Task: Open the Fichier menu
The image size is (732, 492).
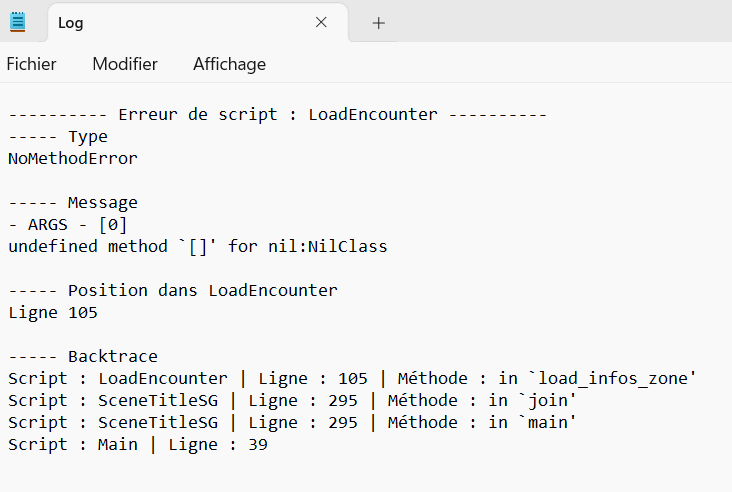Action: 31,64
